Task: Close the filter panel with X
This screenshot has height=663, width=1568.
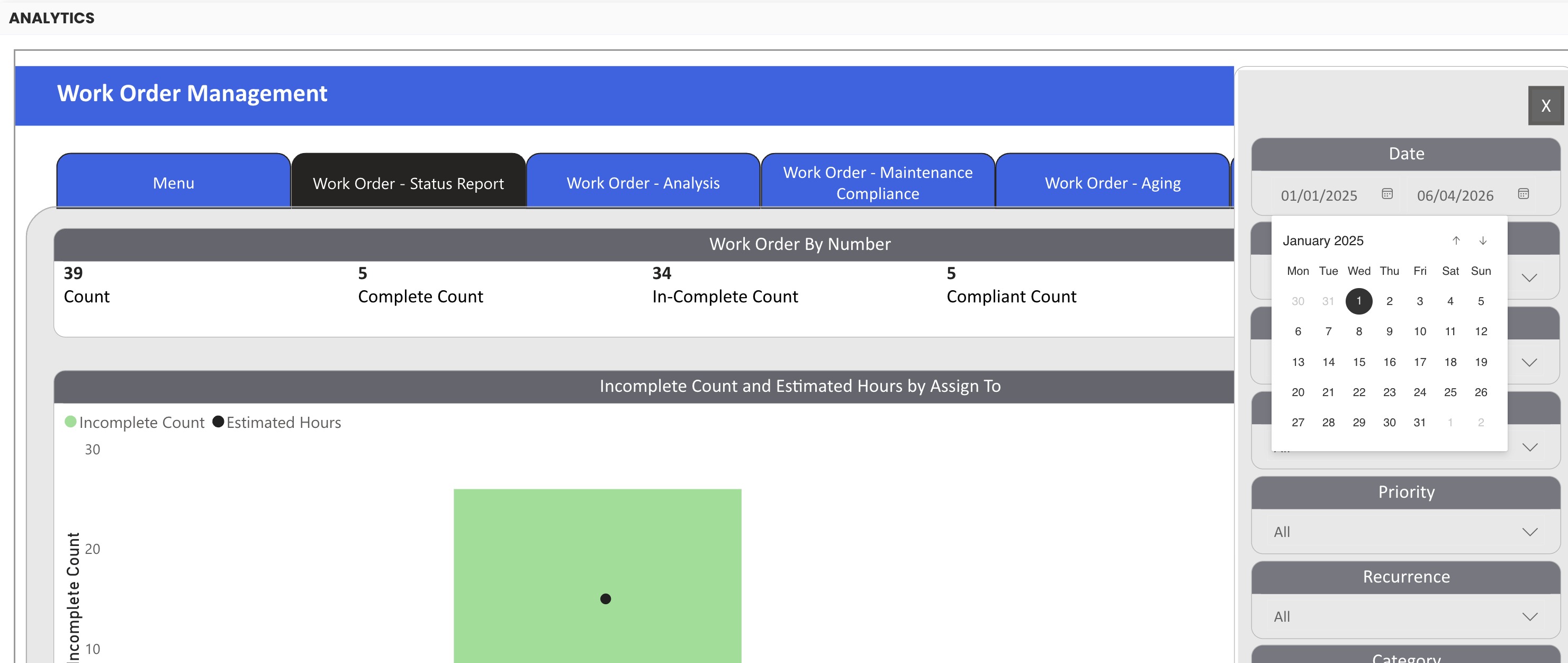Action: pyautogui.click(x=1545, y=106)
